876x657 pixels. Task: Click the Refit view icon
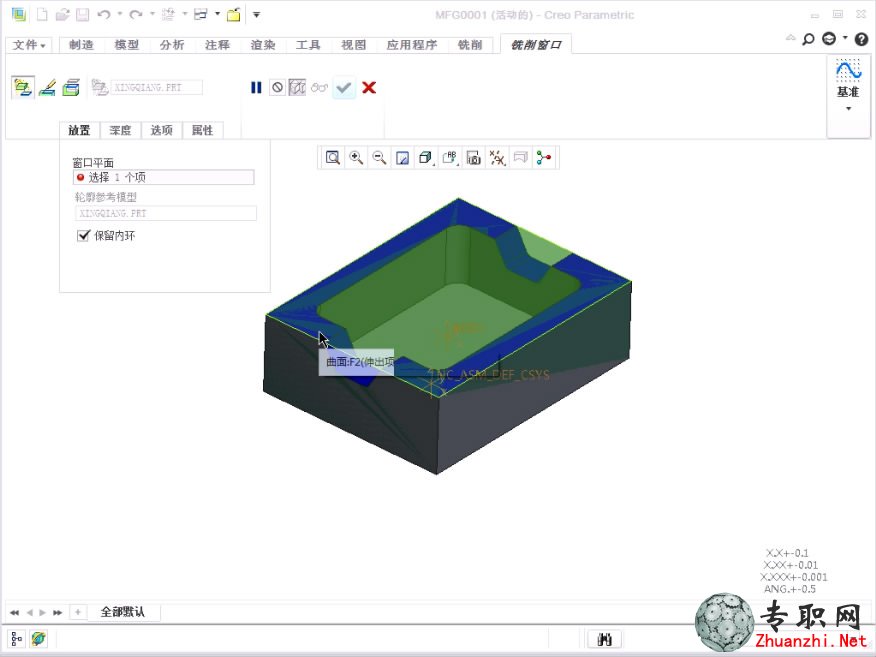(x=333, y=158)
